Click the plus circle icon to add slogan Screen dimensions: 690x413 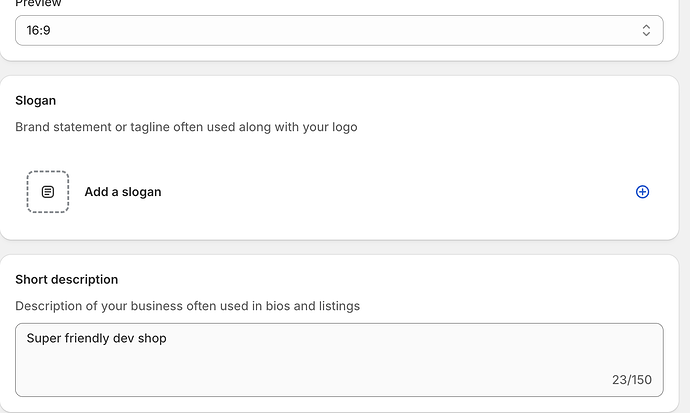click(x=642, y=192)
